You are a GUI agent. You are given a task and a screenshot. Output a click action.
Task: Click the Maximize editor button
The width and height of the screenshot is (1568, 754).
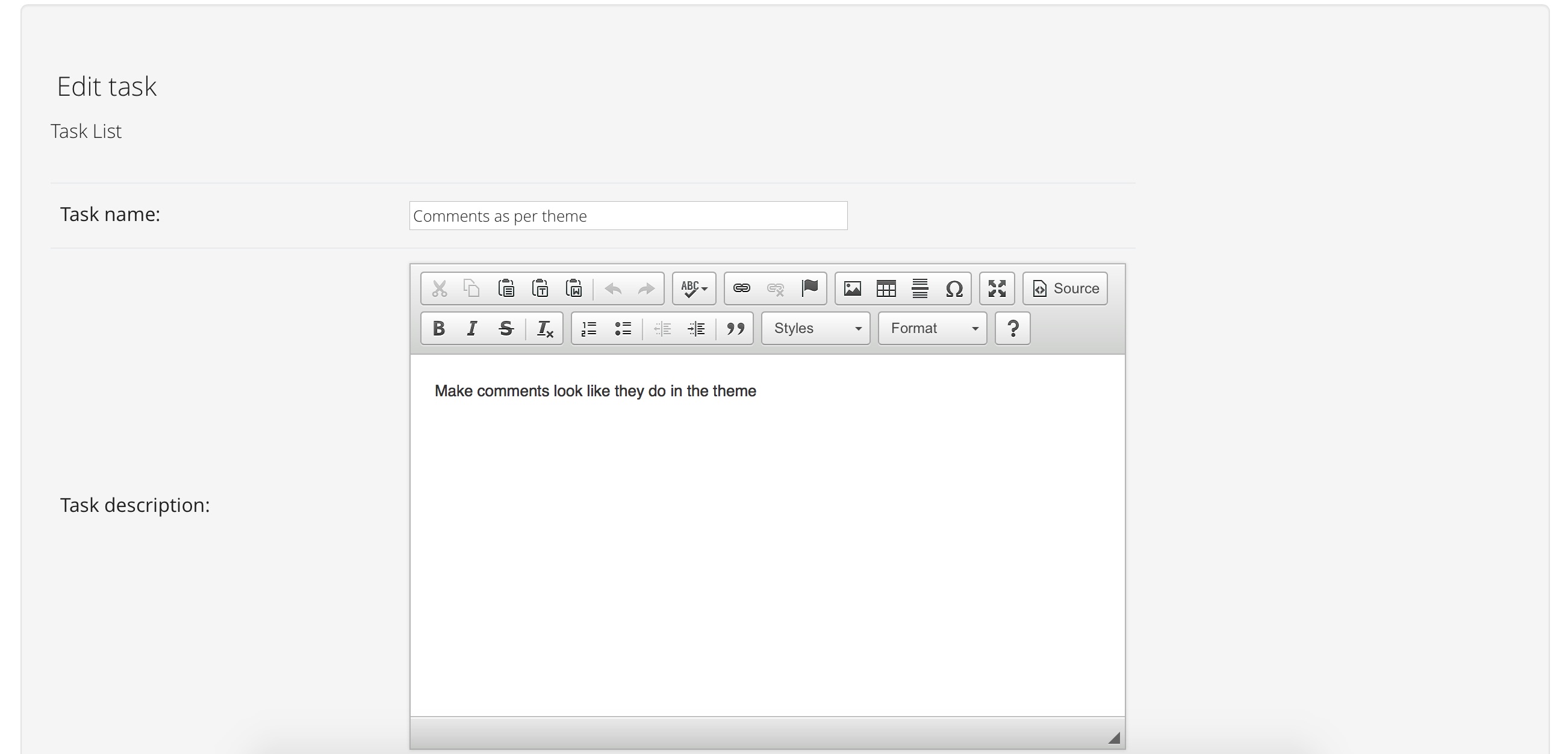pyautogui.click(x=998, y=288)
